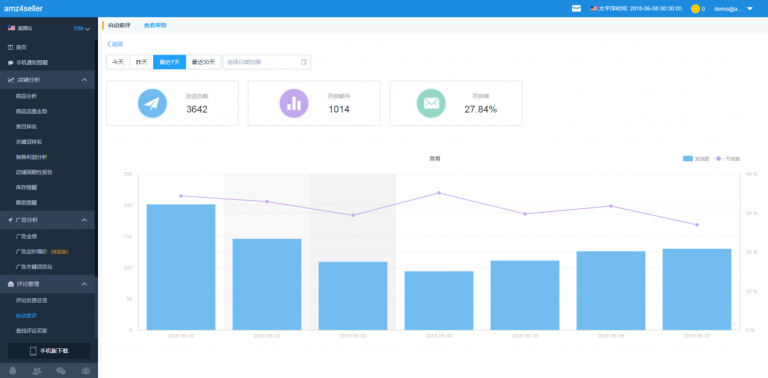Screen dimensions: 768x378
Task: Open the WeChat icon in sidebar footer
Action: point(61,371)
